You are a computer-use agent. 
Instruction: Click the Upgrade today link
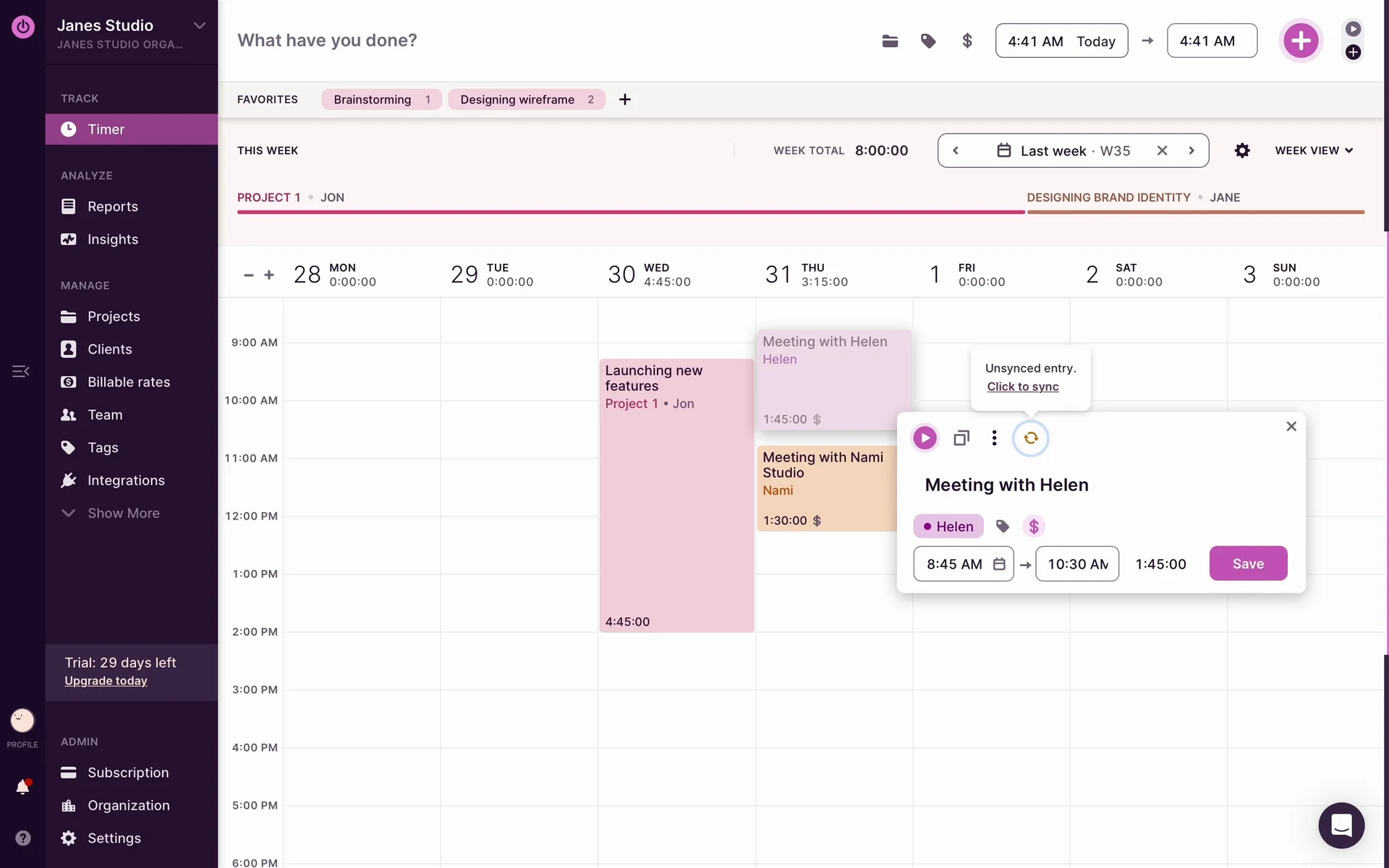click(x=106, y=681)
